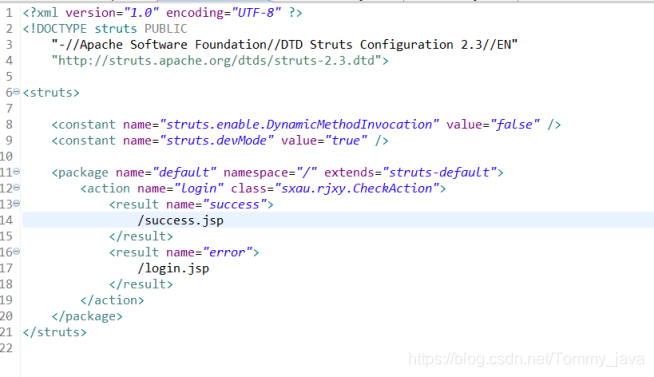Click the closing </action> tag

pos(112,301)
